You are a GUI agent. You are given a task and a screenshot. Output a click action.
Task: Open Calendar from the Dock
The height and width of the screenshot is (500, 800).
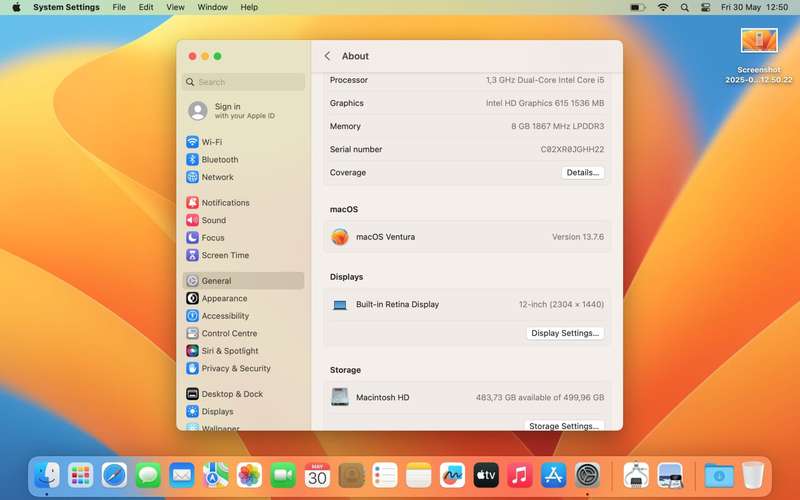317,476
